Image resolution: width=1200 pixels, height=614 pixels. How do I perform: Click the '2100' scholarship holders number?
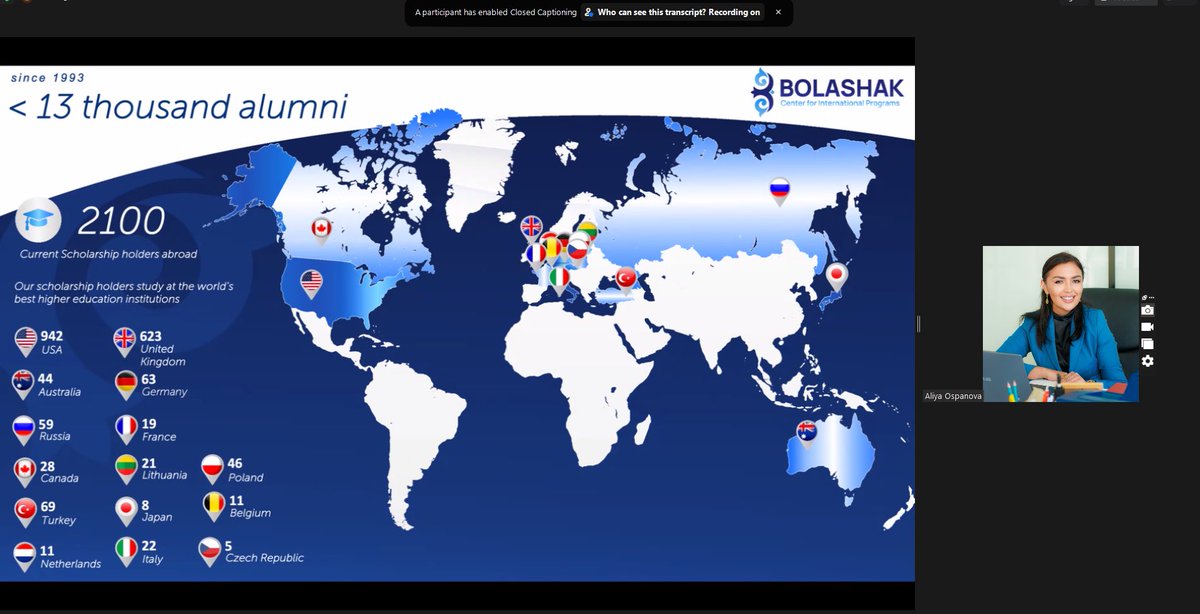pyautogui.click(x=121, y=221)
